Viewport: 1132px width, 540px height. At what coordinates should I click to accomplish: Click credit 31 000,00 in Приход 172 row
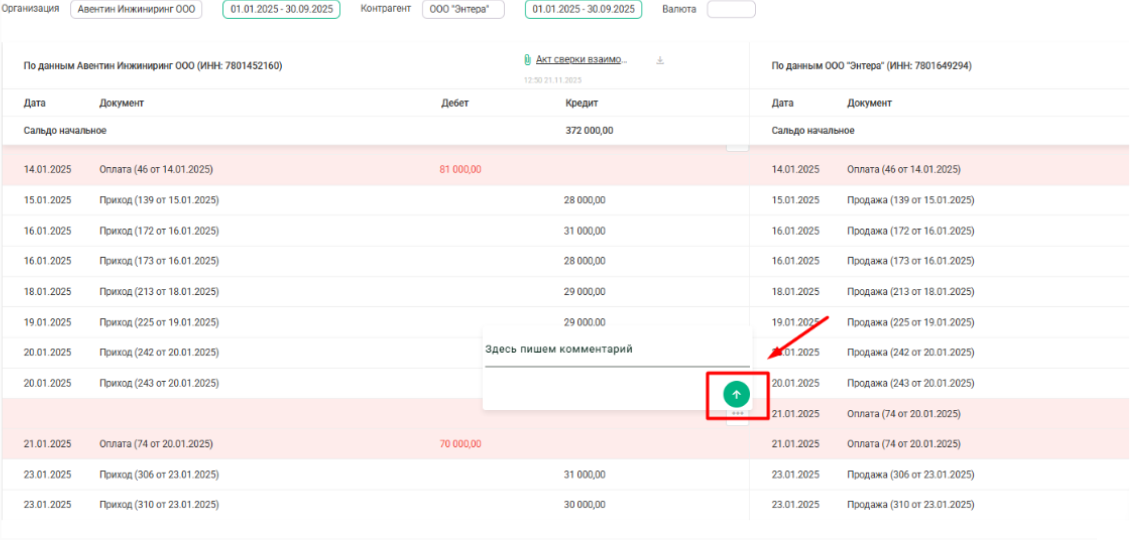tap(584, 231)
